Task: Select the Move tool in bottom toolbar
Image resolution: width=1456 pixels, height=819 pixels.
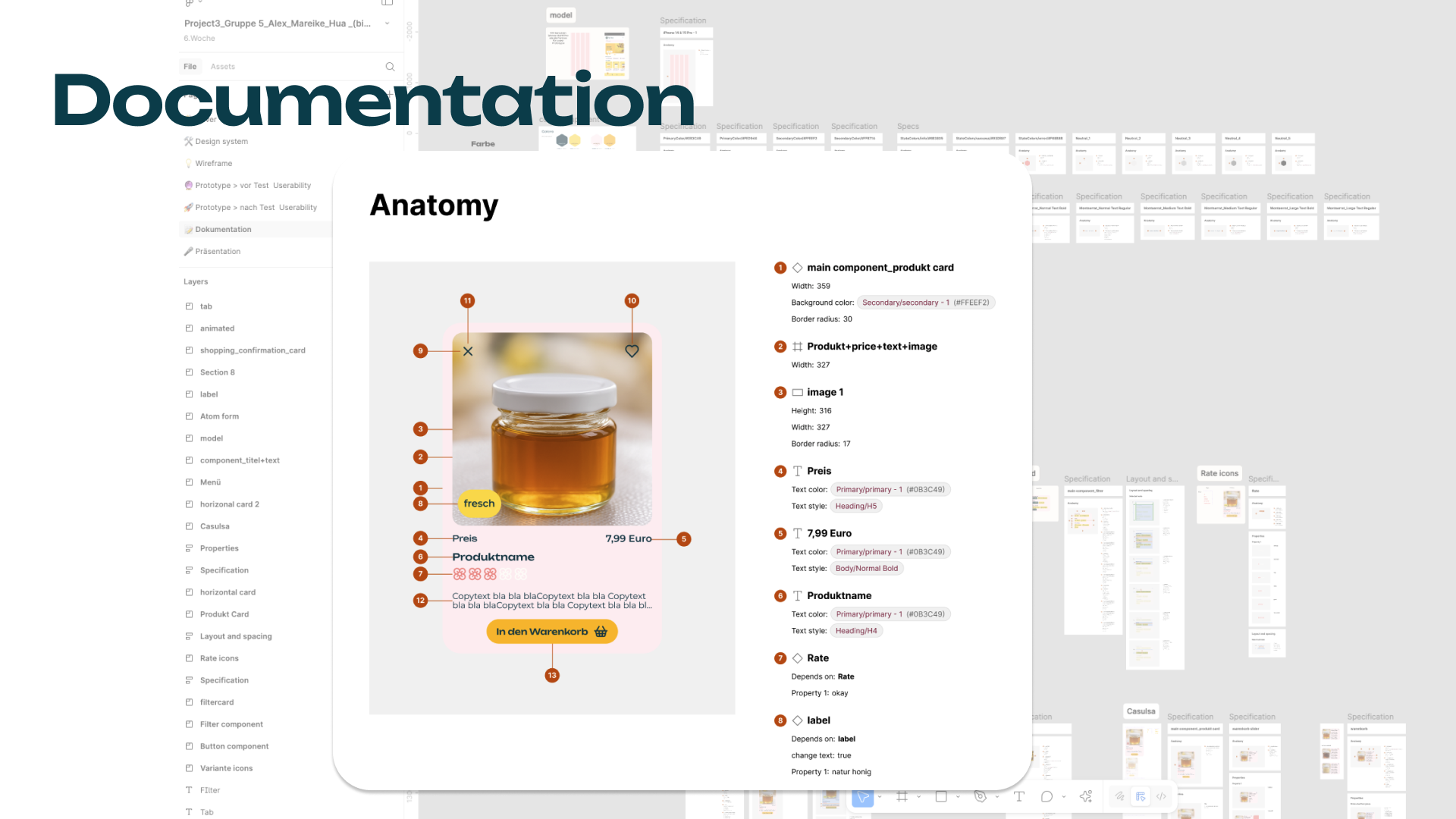Action: pyautogui.click(x=862, y=797)
